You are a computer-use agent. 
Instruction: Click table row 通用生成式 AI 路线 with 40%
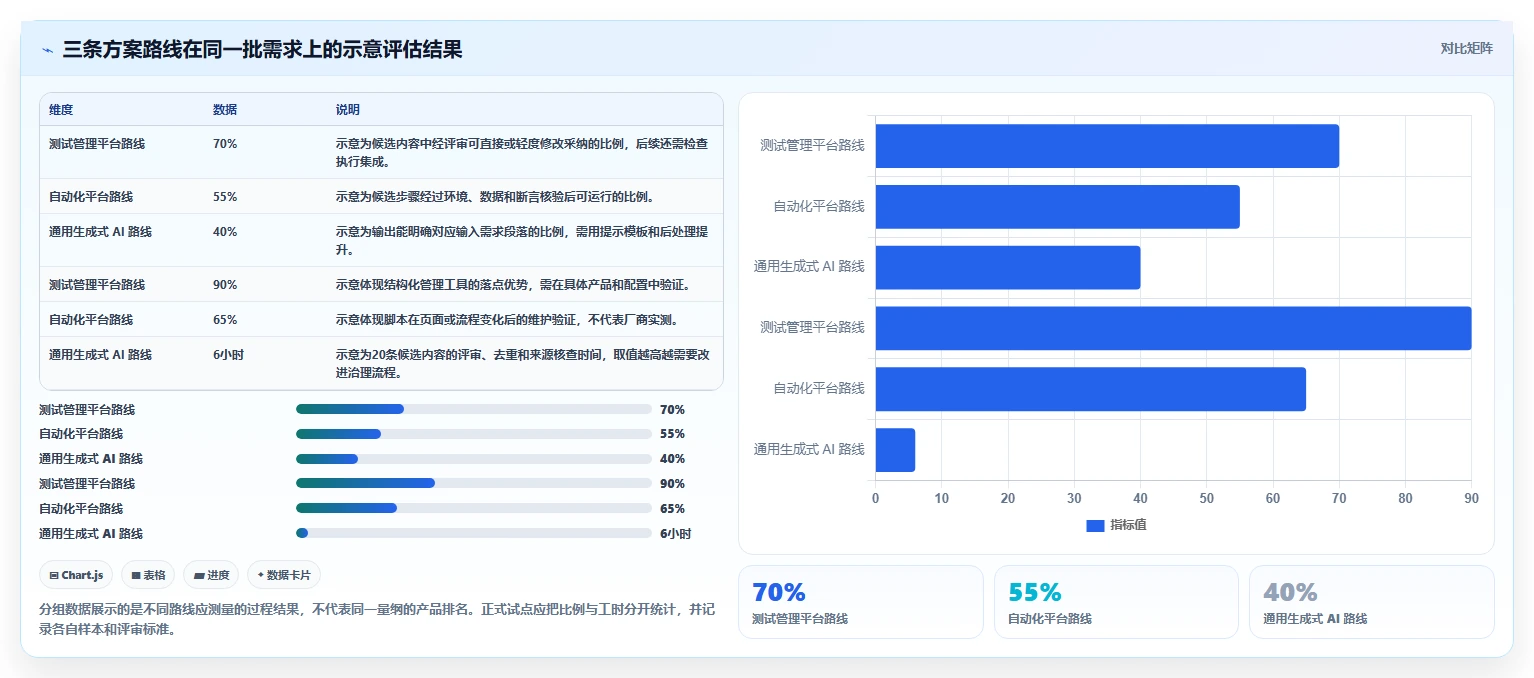[381, 240]
